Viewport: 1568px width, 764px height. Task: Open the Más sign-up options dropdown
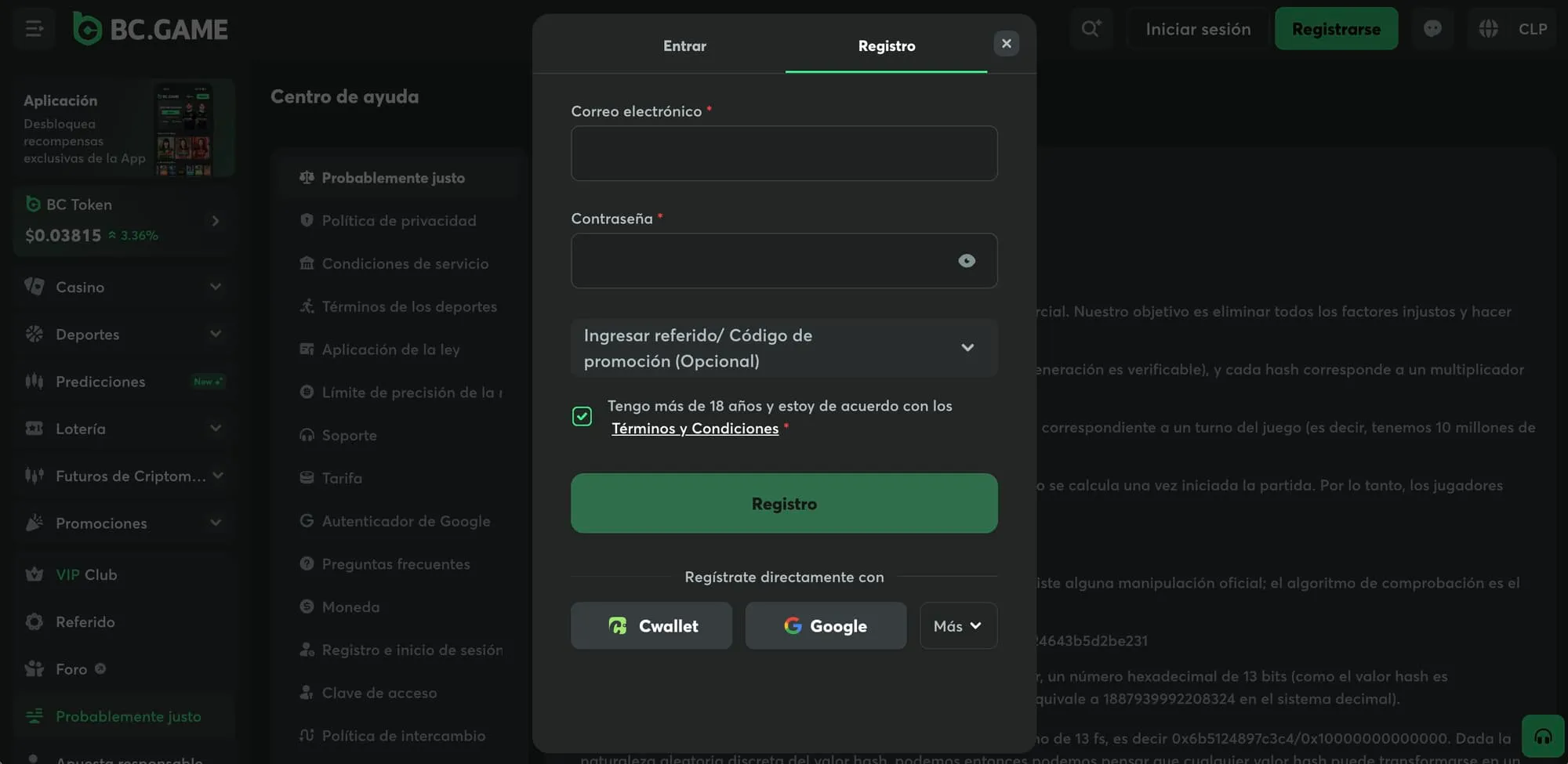pos(958,625)
